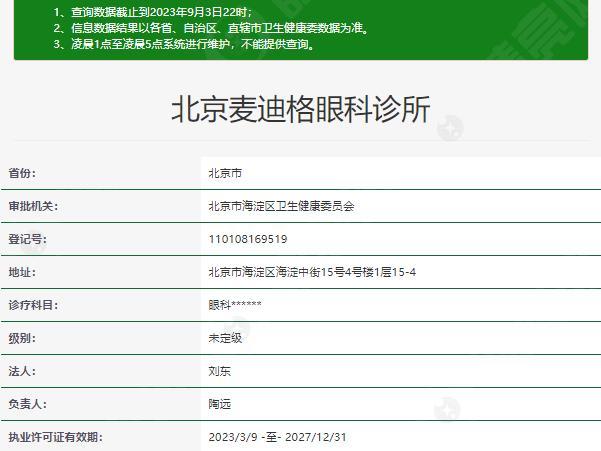This screenshot has height=451, width=601.
Task: Click notice line 1 about 查询数据截止到2023年9月3日22时
Action: [153, 12]
